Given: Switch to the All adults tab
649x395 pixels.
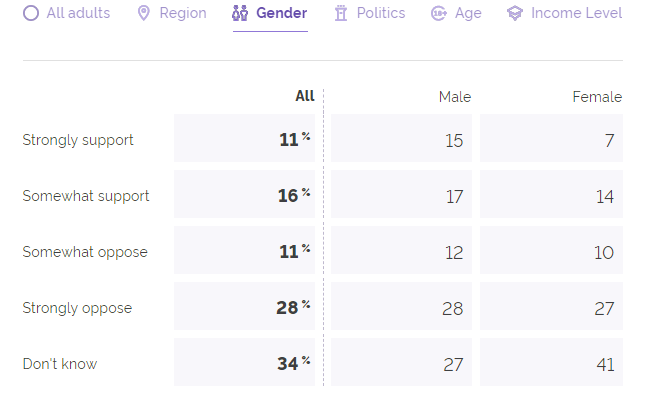Looking at the screenshot, I should pyautogui.click(x=67, y=13).
